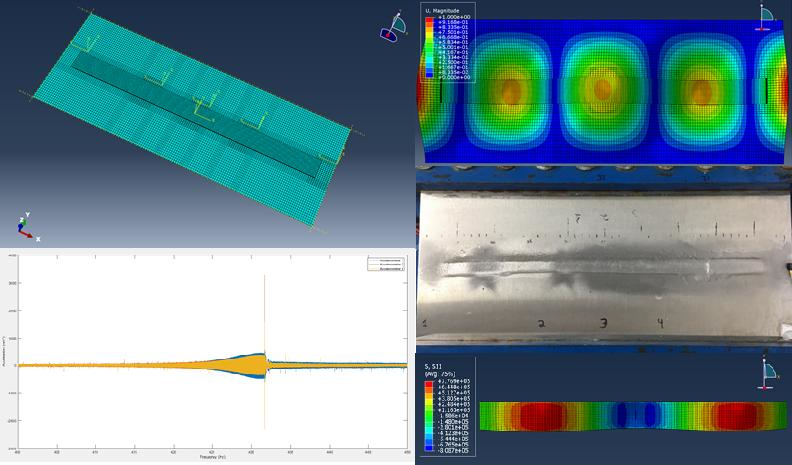Click the 'Frequency (Hz)' x-axis label
The height and width of the screenshot is (465, 792).
click(212, 456)
